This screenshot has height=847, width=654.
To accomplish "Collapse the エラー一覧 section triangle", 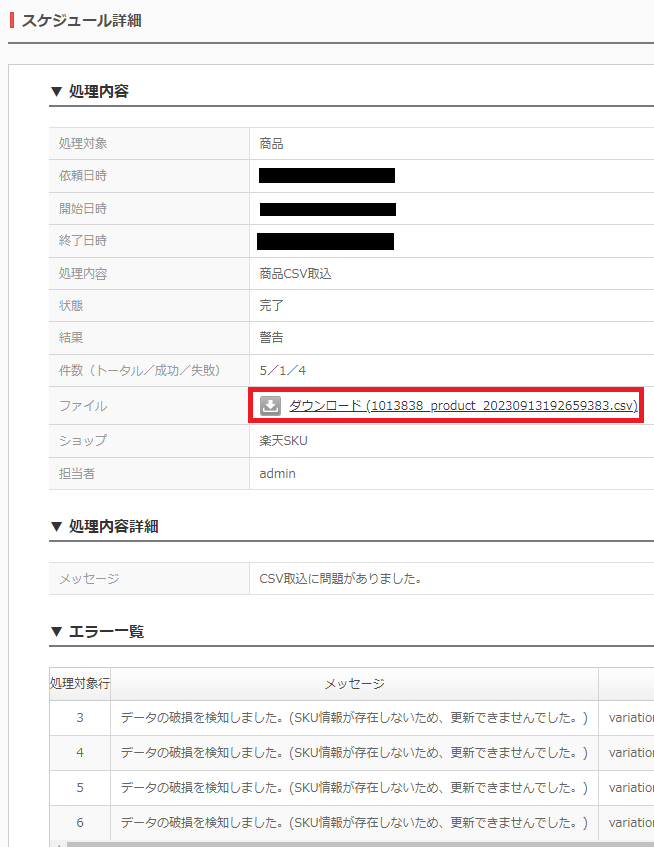I will click(56, 631).
